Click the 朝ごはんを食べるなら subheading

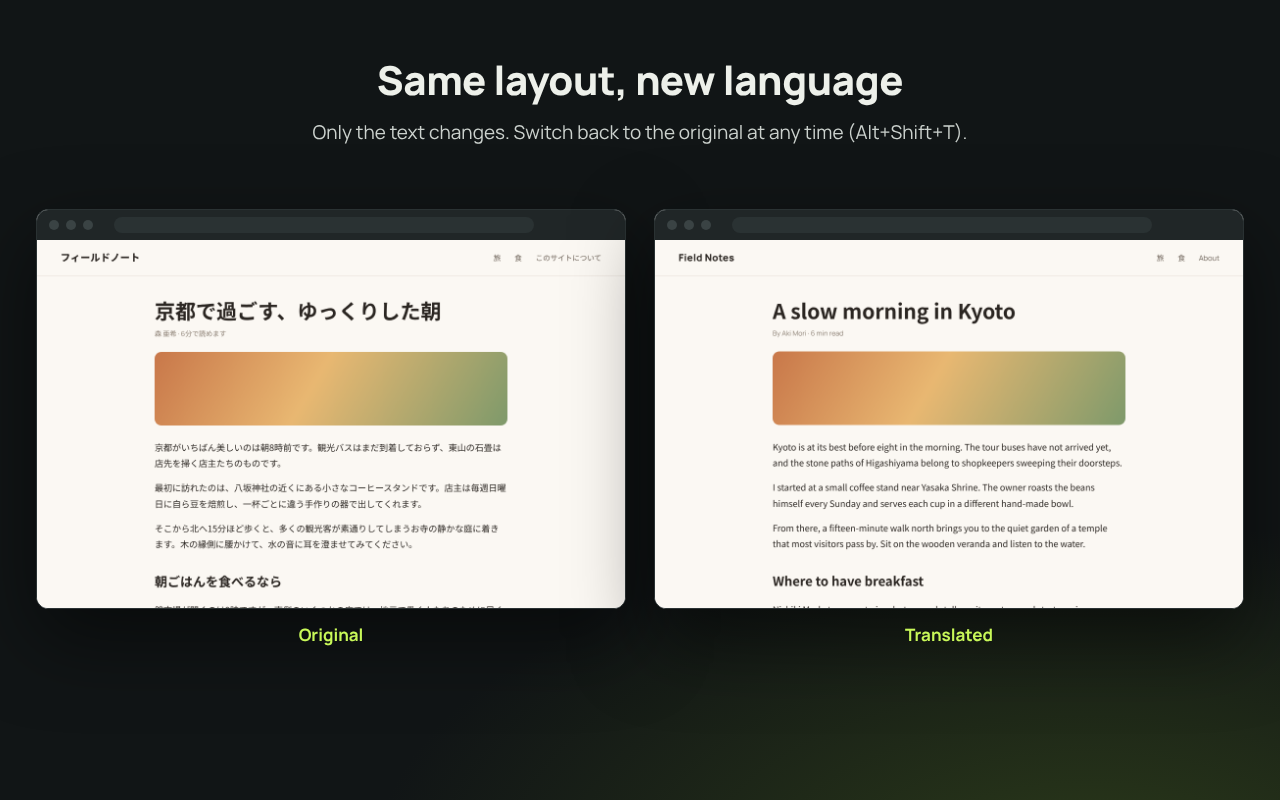pyautogui.click(x=218, y=581)
